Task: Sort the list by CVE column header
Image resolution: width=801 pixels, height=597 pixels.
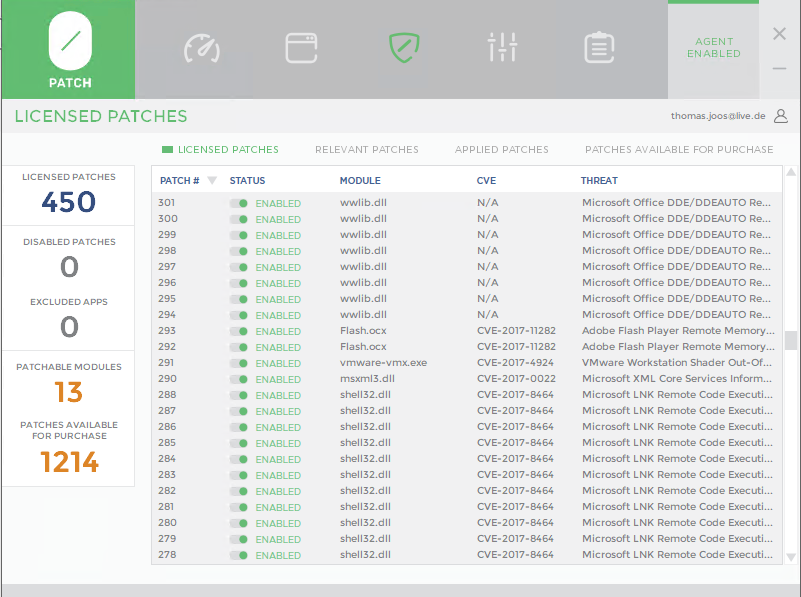Action: [486, 181]
